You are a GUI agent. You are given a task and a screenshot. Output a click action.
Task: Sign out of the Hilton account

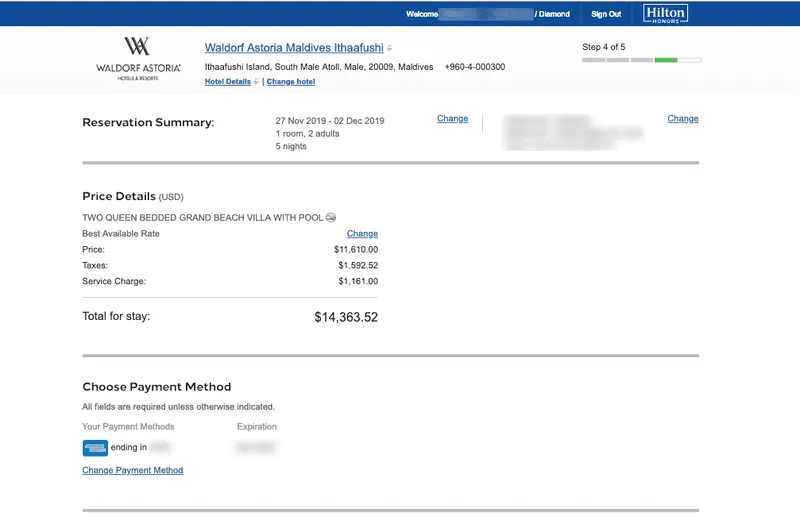606,14
